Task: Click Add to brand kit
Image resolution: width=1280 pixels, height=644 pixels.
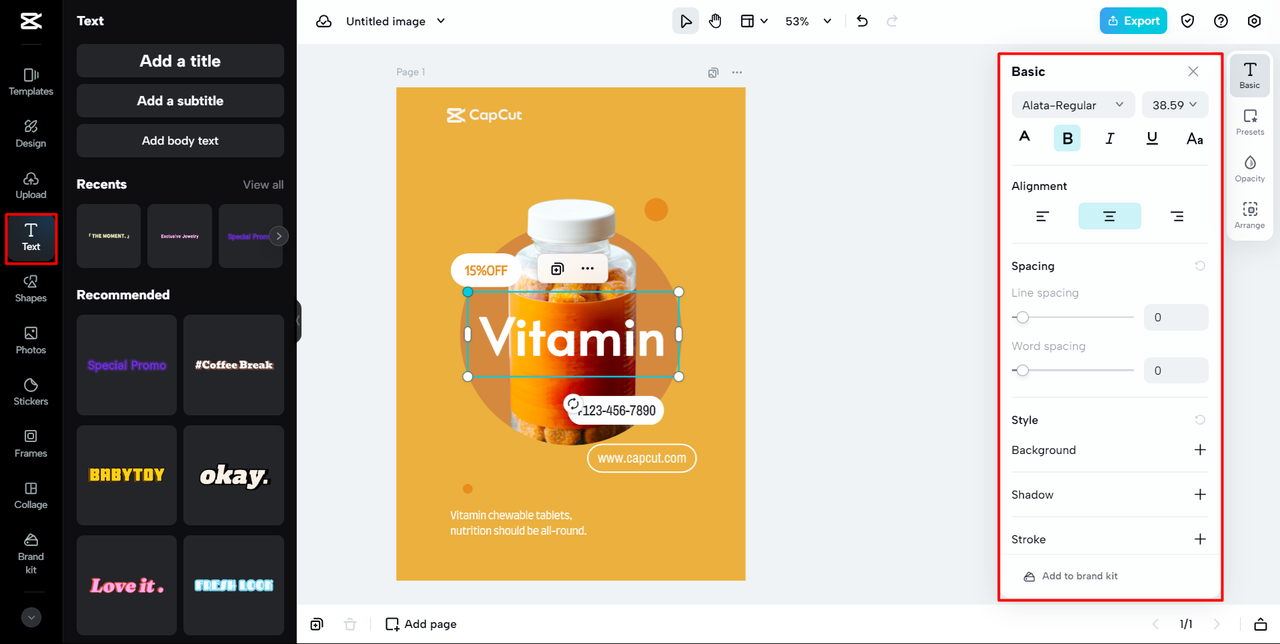Action: point(1070,576)
